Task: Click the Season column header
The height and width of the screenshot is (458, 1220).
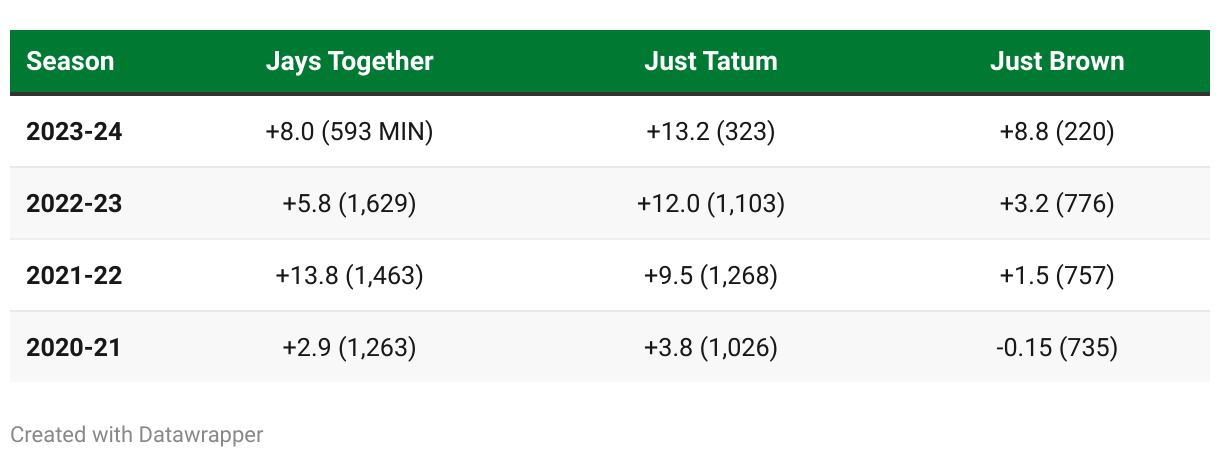Action: pyautogui.click(x=70, y=61)
